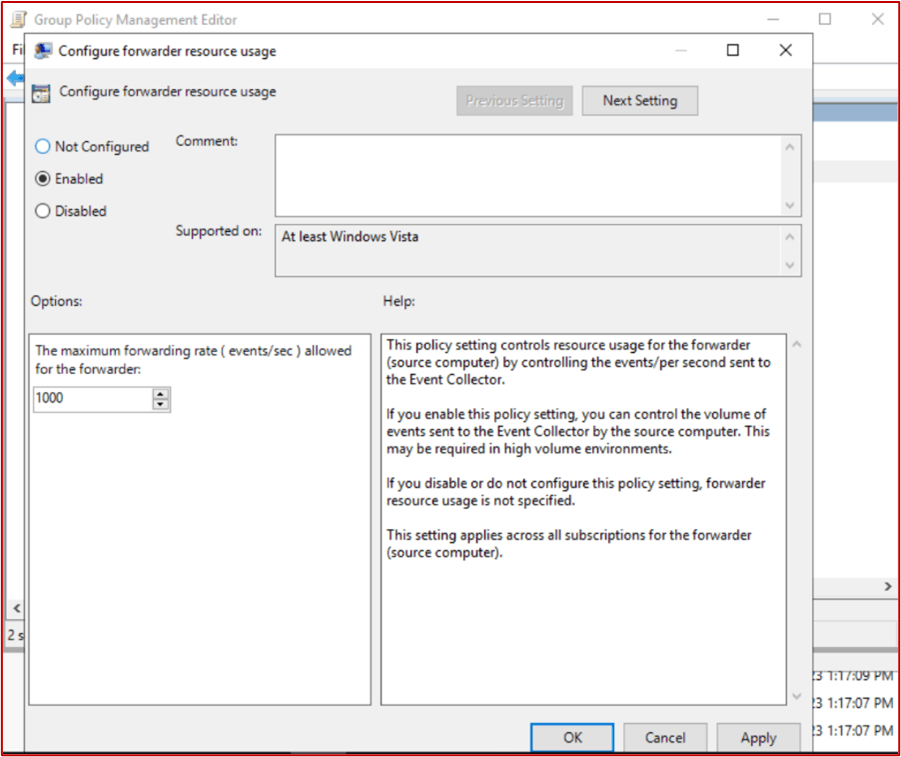
Task: Click the Configure forwarder resource usage policy icon
Action: [40, 92]
